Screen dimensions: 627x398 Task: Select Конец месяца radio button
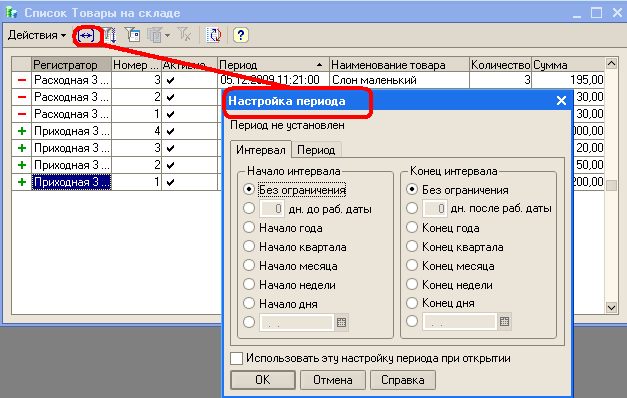(x=412, y=265)
